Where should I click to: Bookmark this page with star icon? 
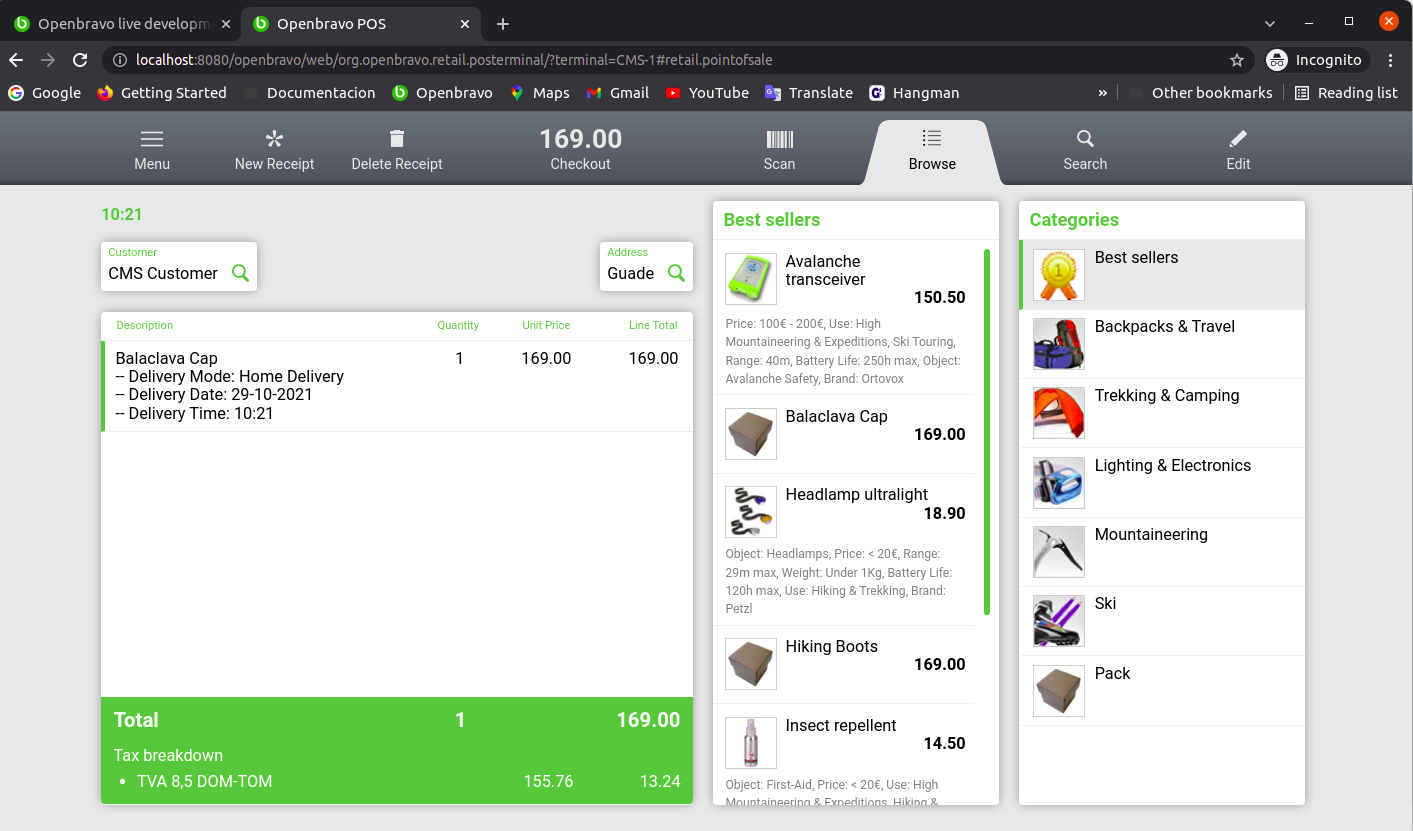pyautogui.click(x=1237, y=60)
